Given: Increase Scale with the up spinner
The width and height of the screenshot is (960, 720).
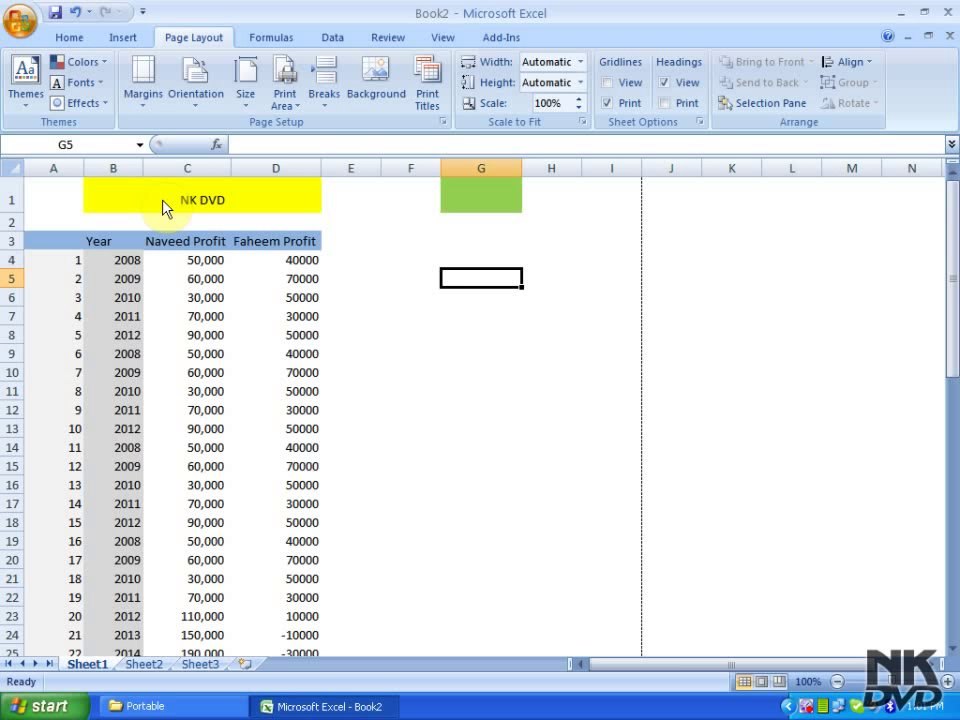Looking at the screenshot, I should (579, 99).
